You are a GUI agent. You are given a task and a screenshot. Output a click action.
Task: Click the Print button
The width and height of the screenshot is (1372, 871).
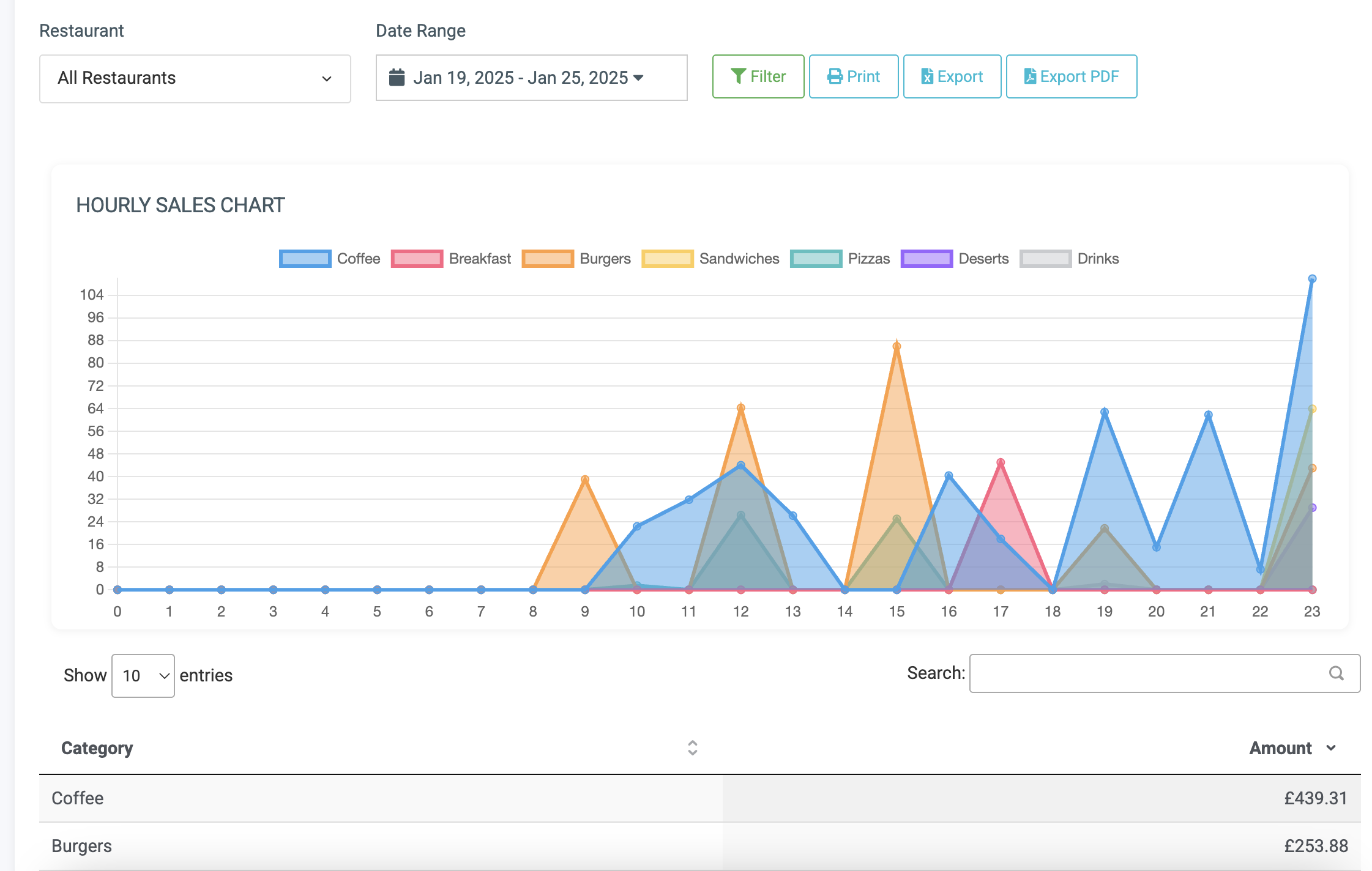click(x=853, y=76)
